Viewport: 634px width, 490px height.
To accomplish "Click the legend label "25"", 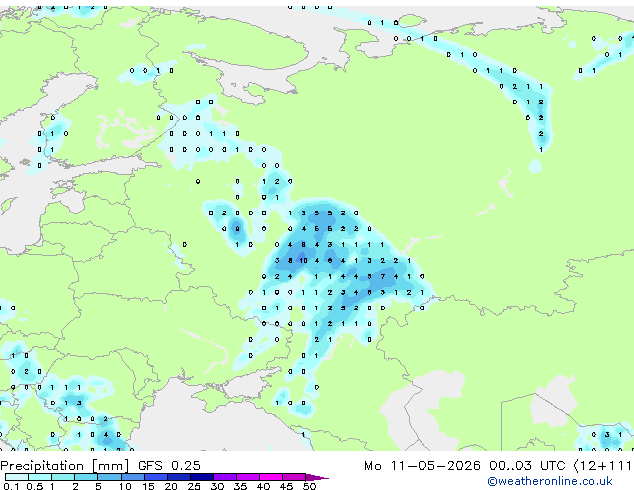I will [x=194, y=486].
